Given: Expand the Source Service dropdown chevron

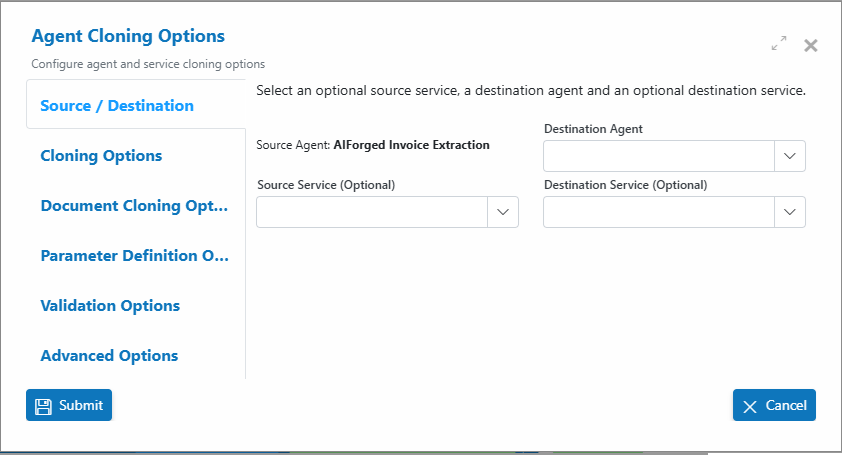Looking at the screenshot, I should [503, 212].
